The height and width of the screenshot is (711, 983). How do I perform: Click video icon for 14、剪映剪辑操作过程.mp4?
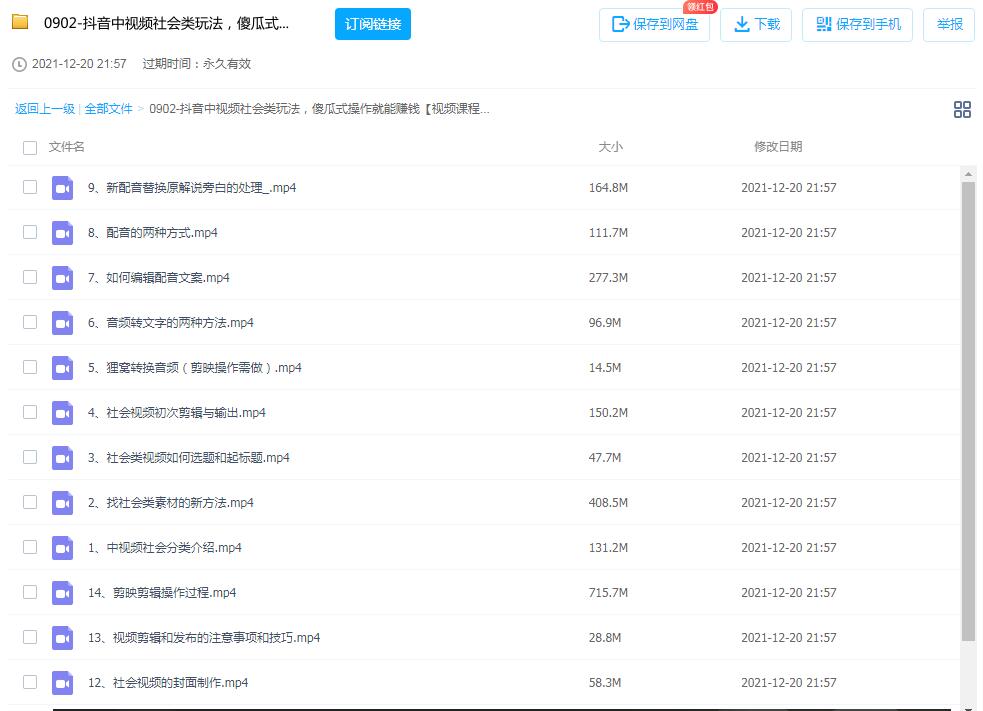(62, 592)
